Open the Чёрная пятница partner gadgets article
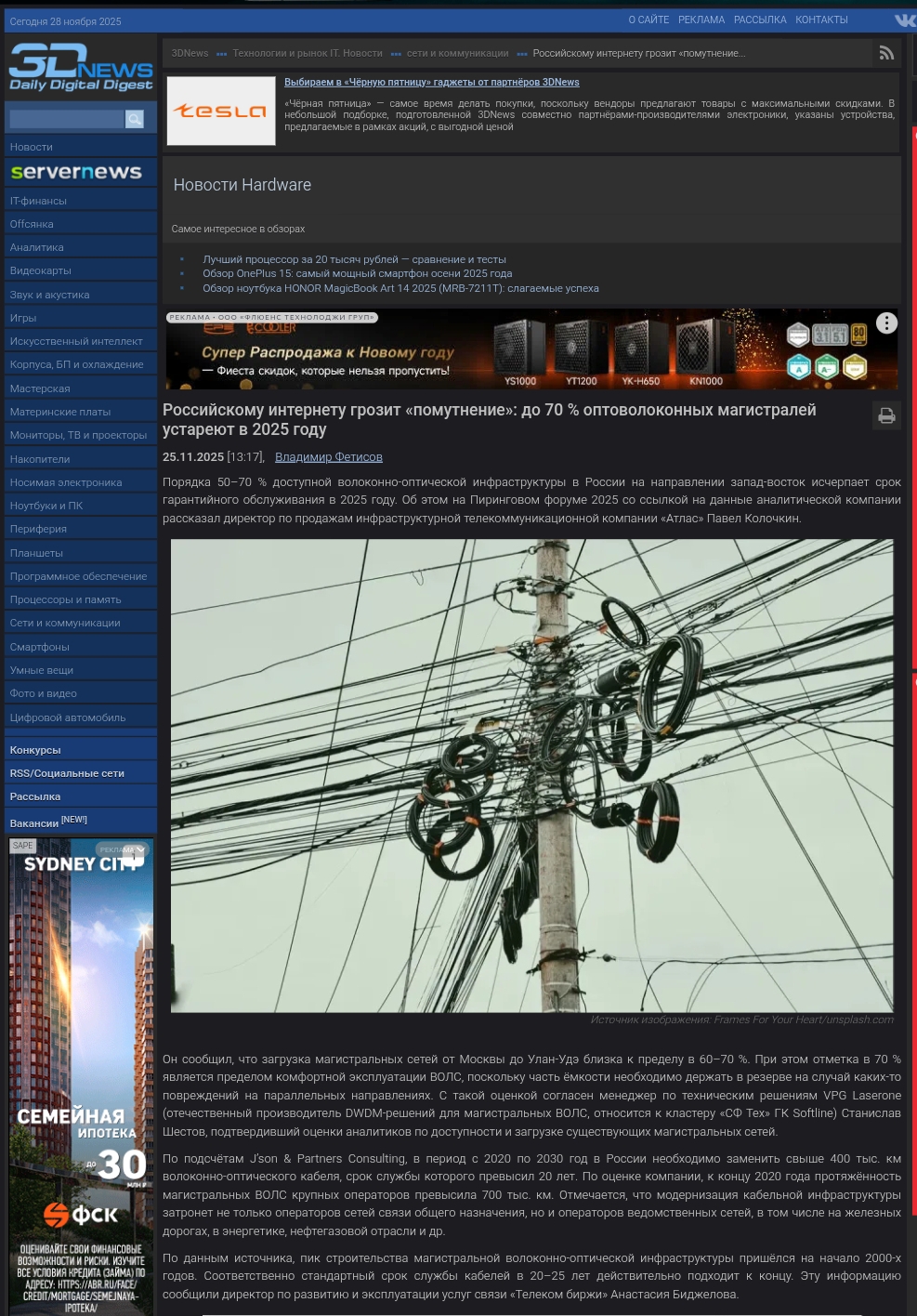The height and width of the screenshot is (1316, 917). (x=431, y=82)
